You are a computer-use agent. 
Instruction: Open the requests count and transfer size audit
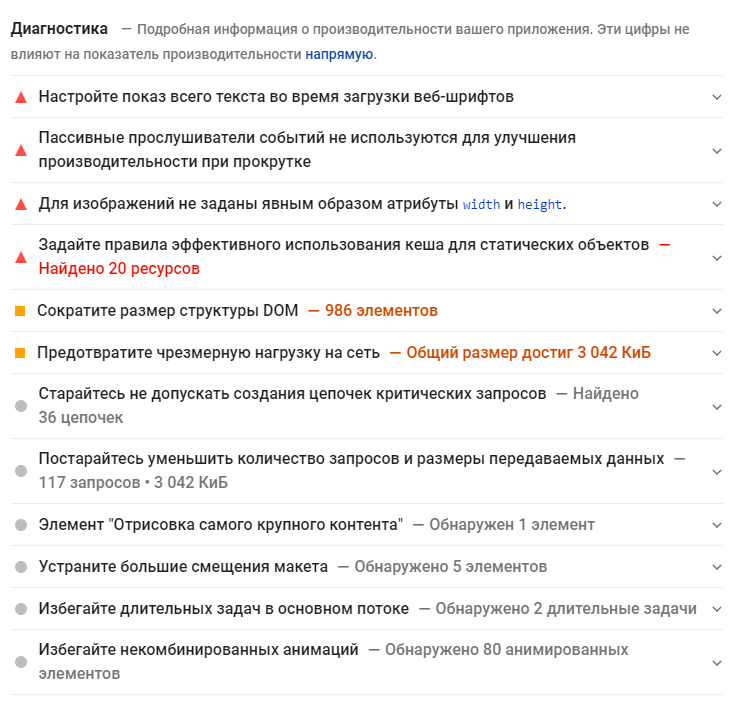point(351,459)
